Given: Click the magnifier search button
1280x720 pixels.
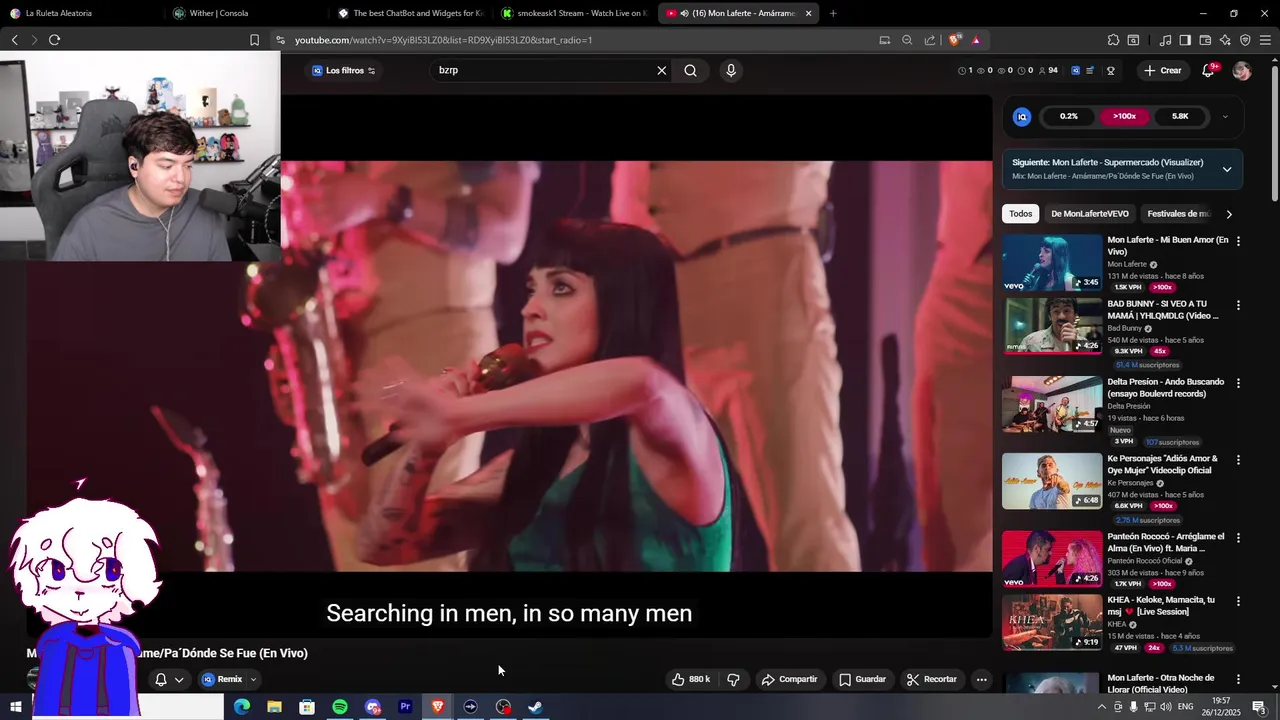Looking at the screenshot, I should pos(690,70).
